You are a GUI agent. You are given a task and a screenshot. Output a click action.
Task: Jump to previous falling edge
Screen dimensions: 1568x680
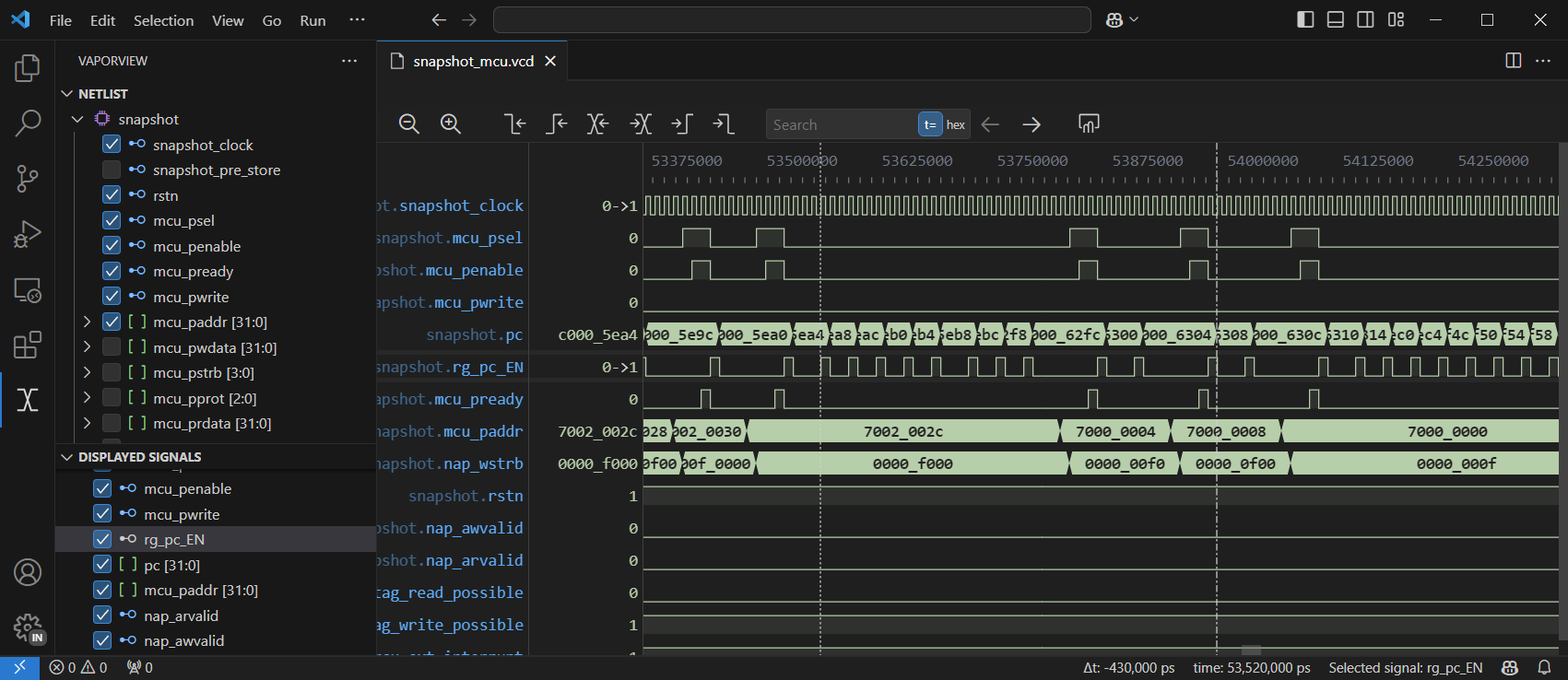515,124
